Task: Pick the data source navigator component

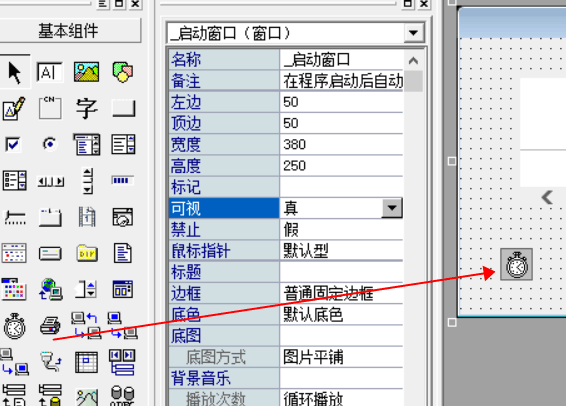Action: pos(122,362)
